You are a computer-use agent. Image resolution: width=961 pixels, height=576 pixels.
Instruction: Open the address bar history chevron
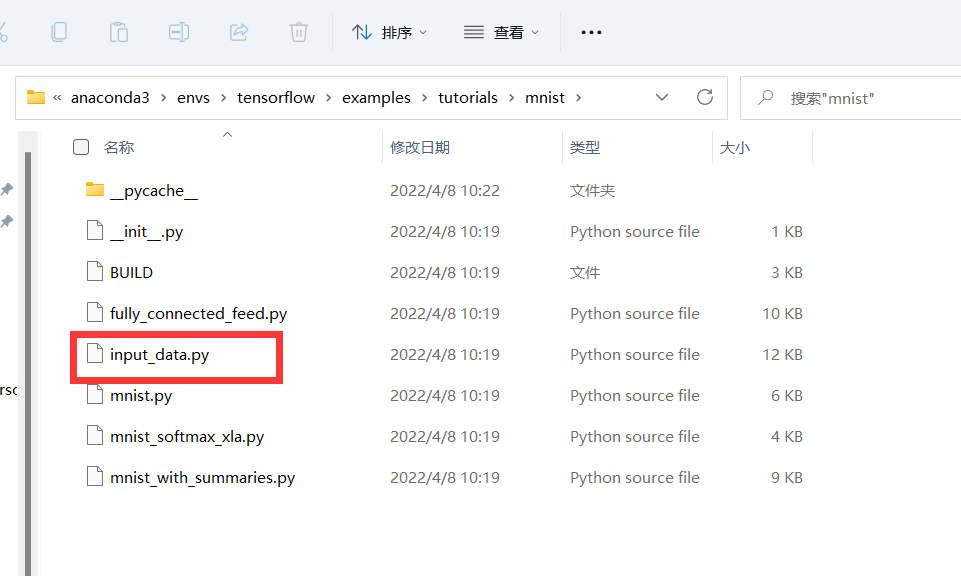click(x=662, y=97)
